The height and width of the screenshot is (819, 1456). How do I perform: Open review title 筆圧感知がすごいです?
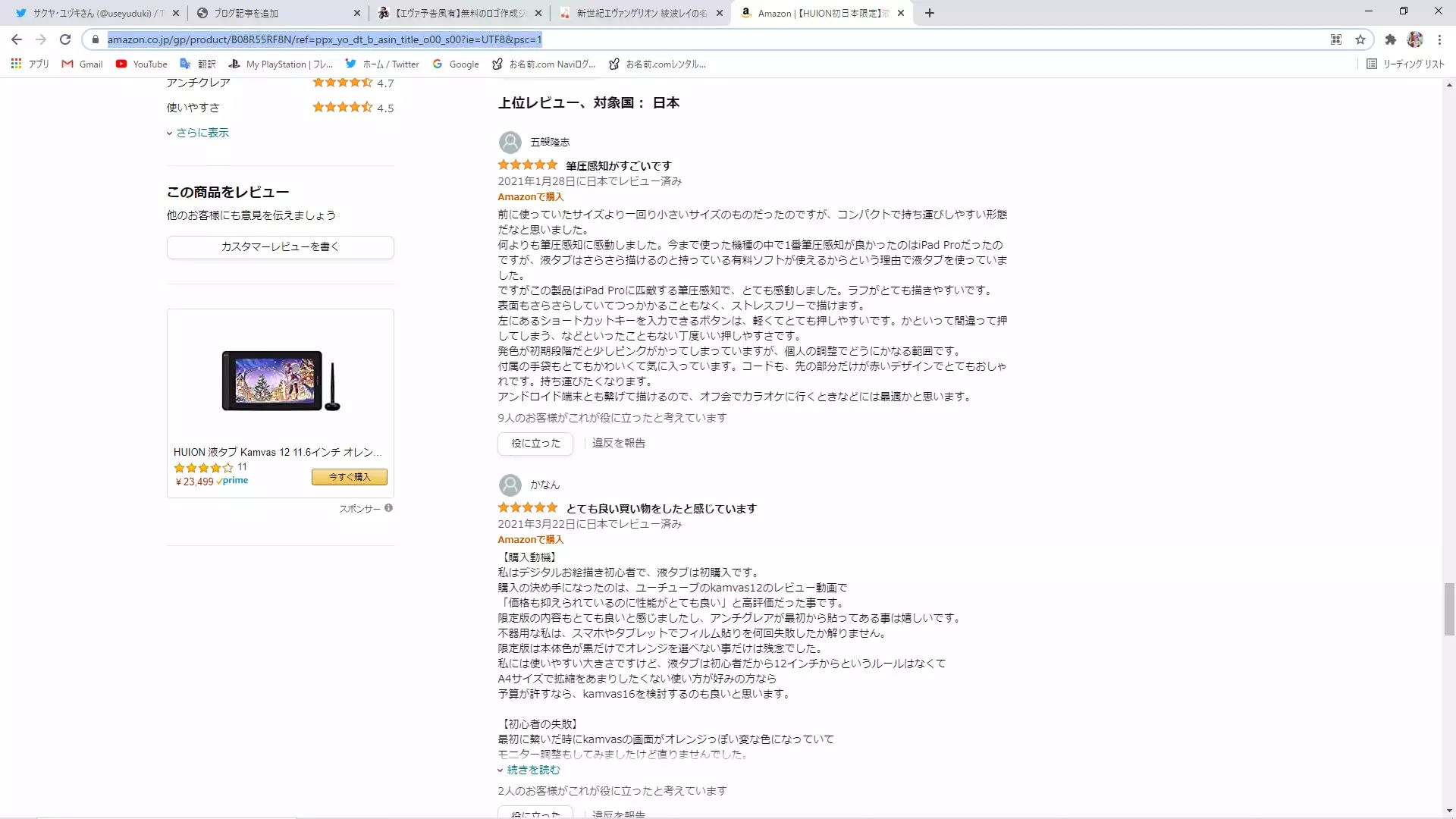pos(619,166)
